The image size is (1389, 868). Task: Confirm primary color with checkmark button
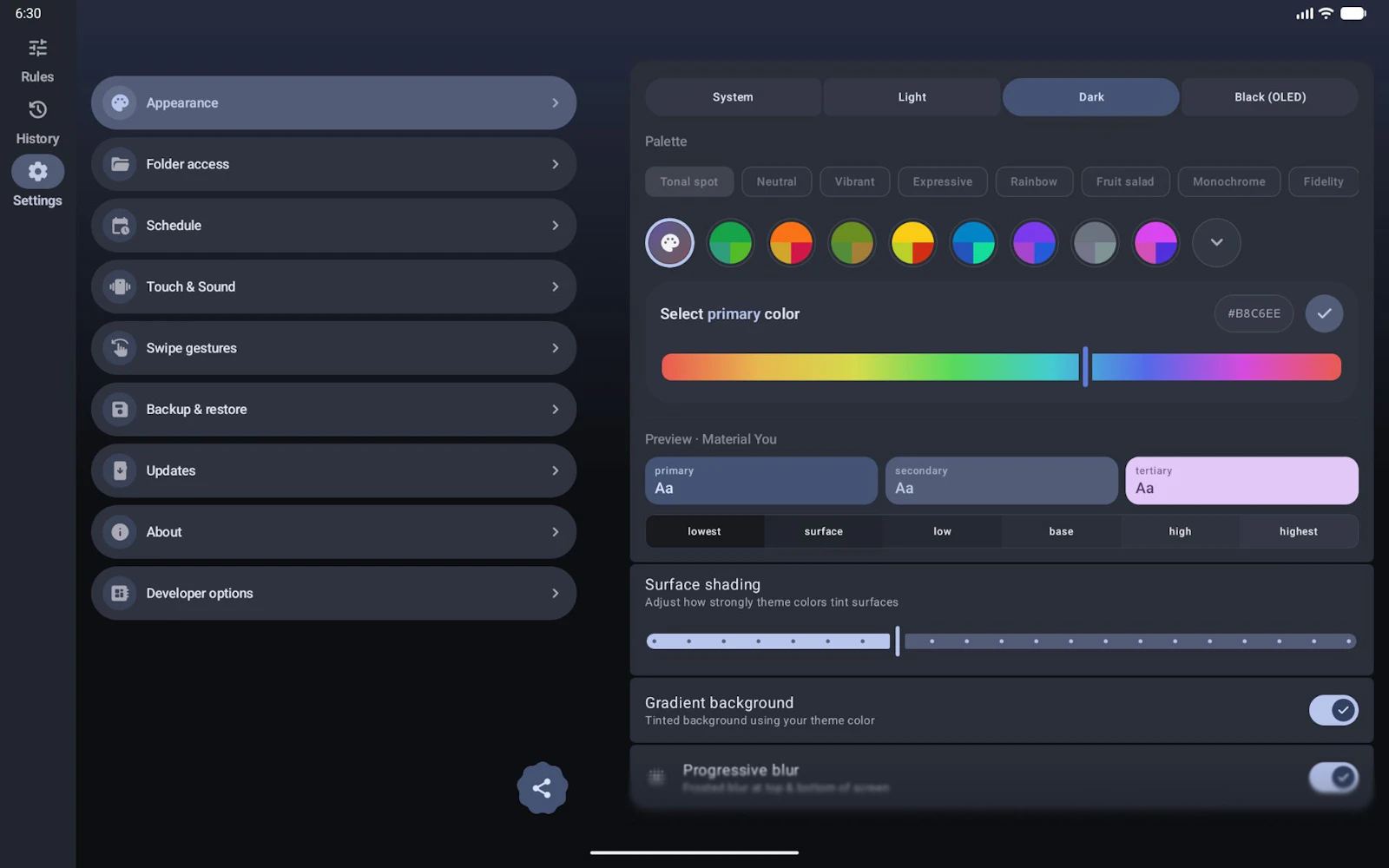pos(1324,313)
